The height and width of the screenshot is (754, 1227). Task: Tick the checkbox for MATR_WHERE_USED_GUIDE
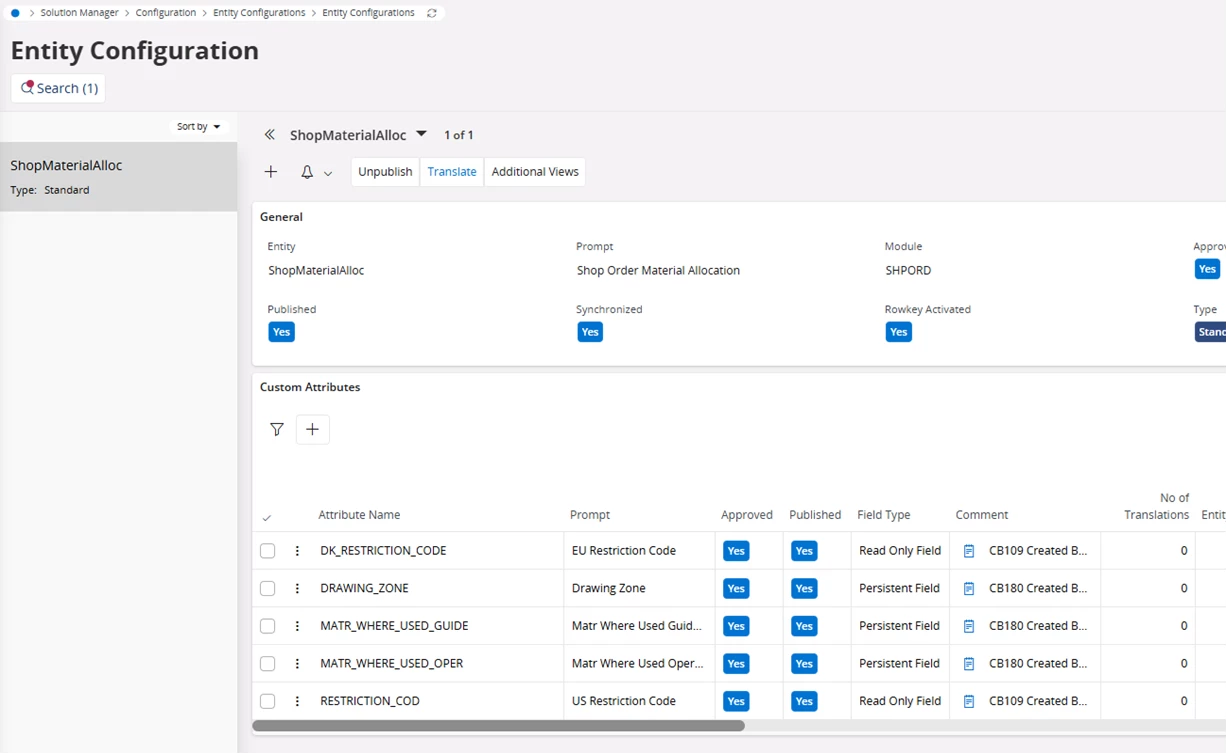tap(267, 626)
